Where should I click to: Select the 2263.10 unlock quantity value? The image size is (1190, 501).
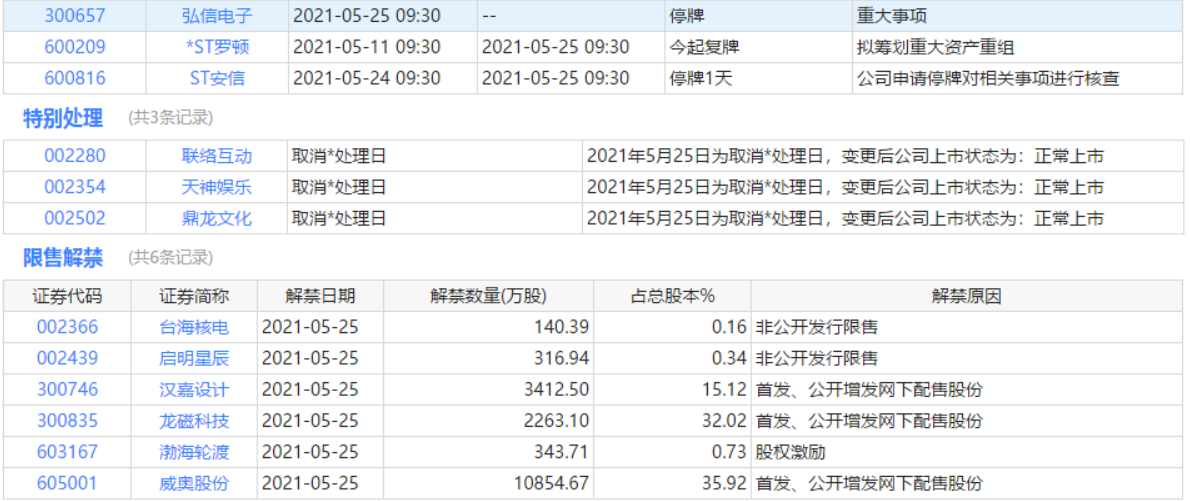tap(554, 421)
